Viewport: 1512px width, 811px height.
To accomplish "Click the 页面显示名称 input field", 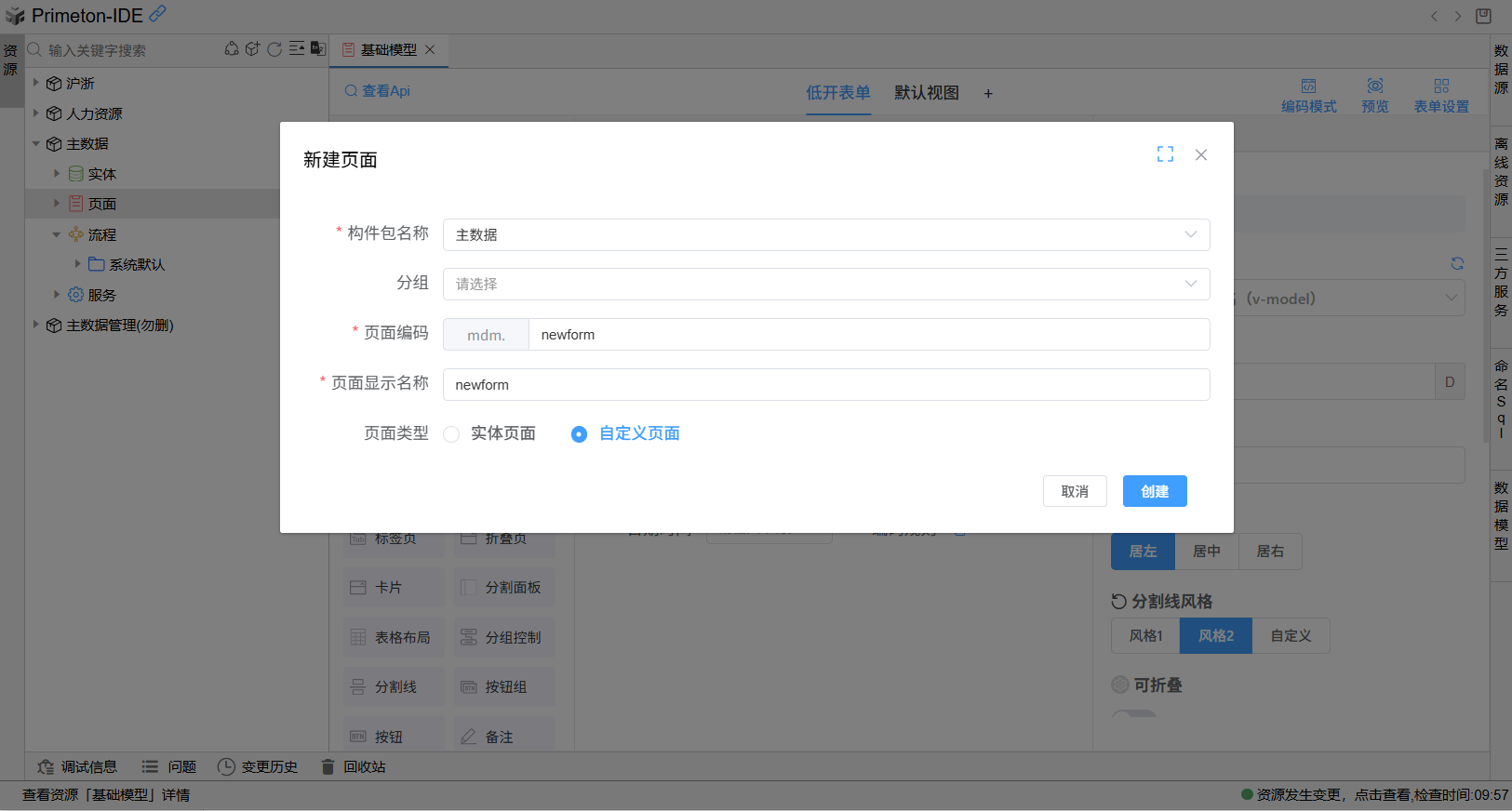I will [x=825, y=385].
